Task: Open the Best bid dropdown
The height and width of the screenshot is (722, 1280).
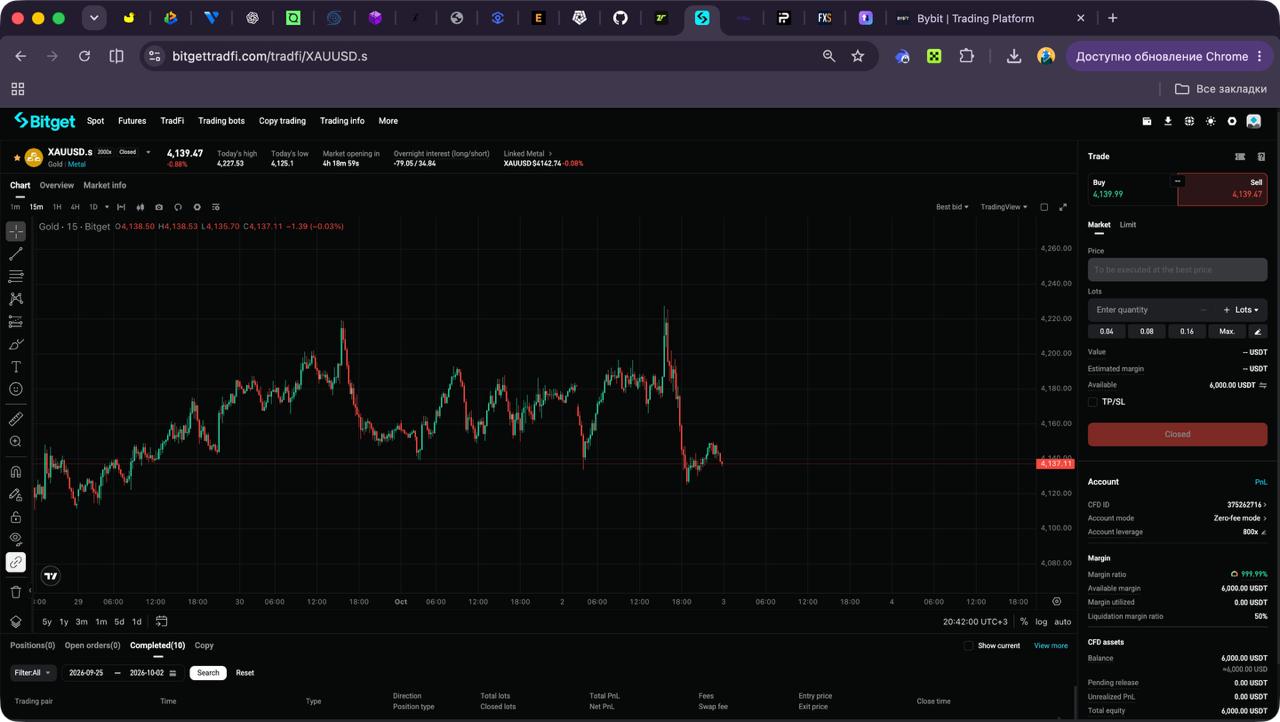Action: pyautogui.click(x=952, y=207)
